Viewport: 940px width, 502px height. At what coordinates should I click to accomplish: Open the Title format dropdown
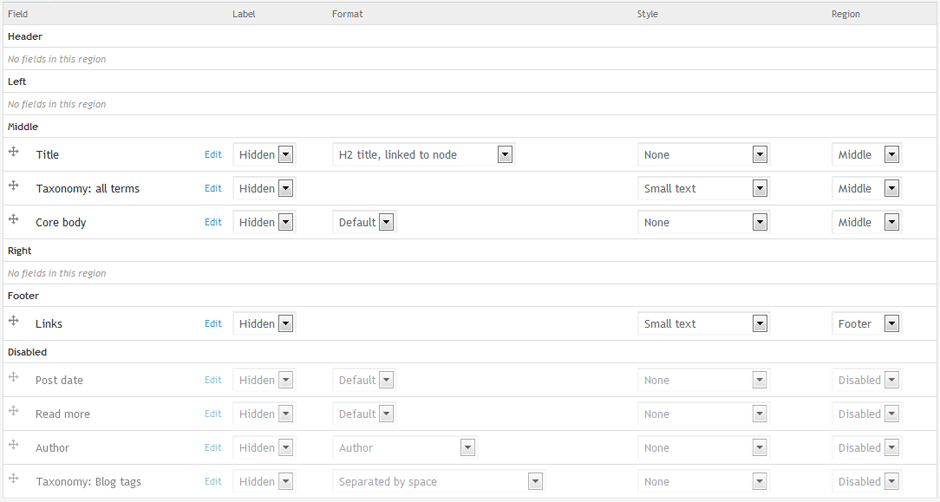(423, 155)
